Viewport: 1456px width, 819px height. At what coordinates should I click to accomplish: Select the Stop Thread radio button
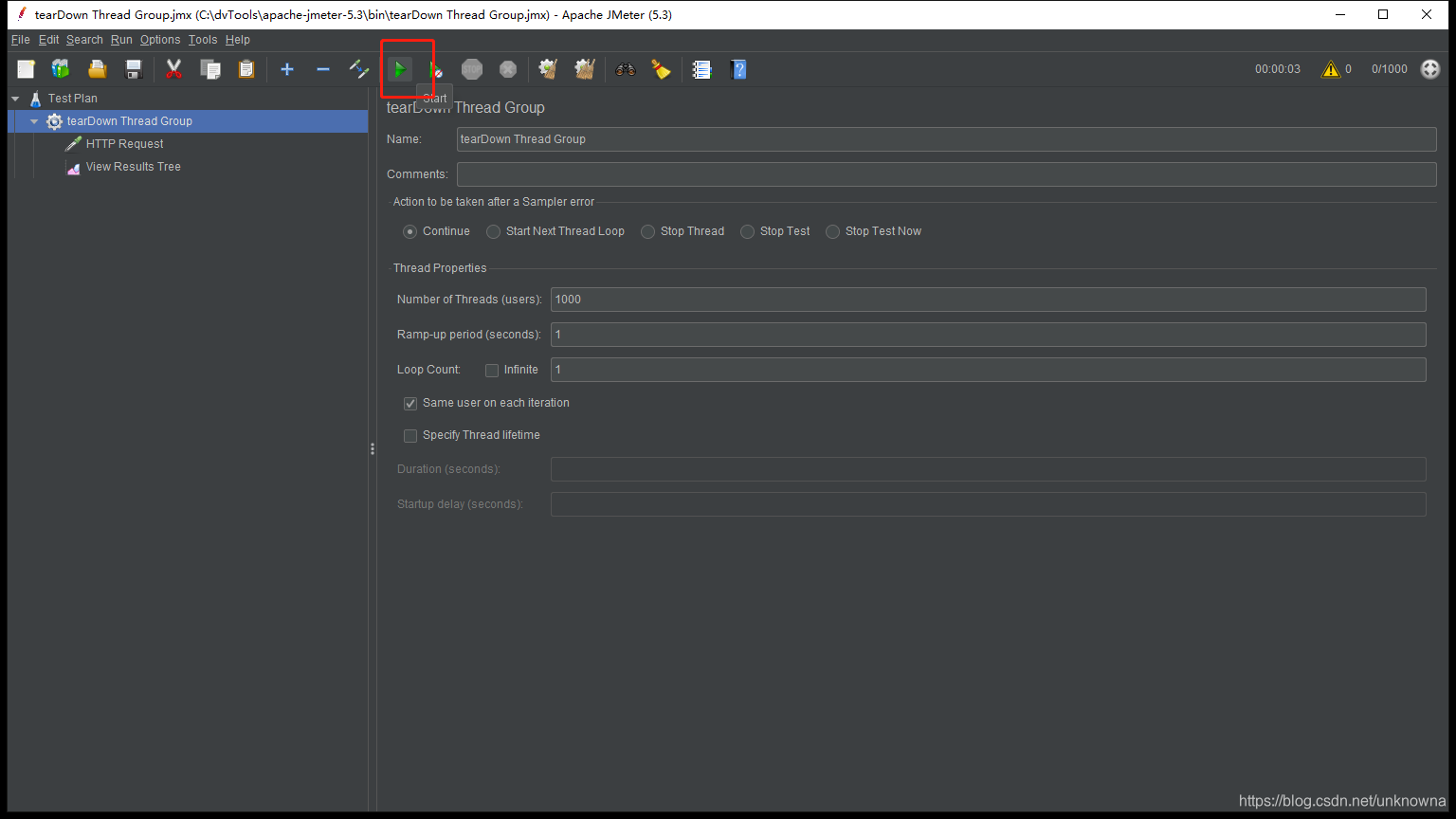pyautogui.click(x=647, y=231)
